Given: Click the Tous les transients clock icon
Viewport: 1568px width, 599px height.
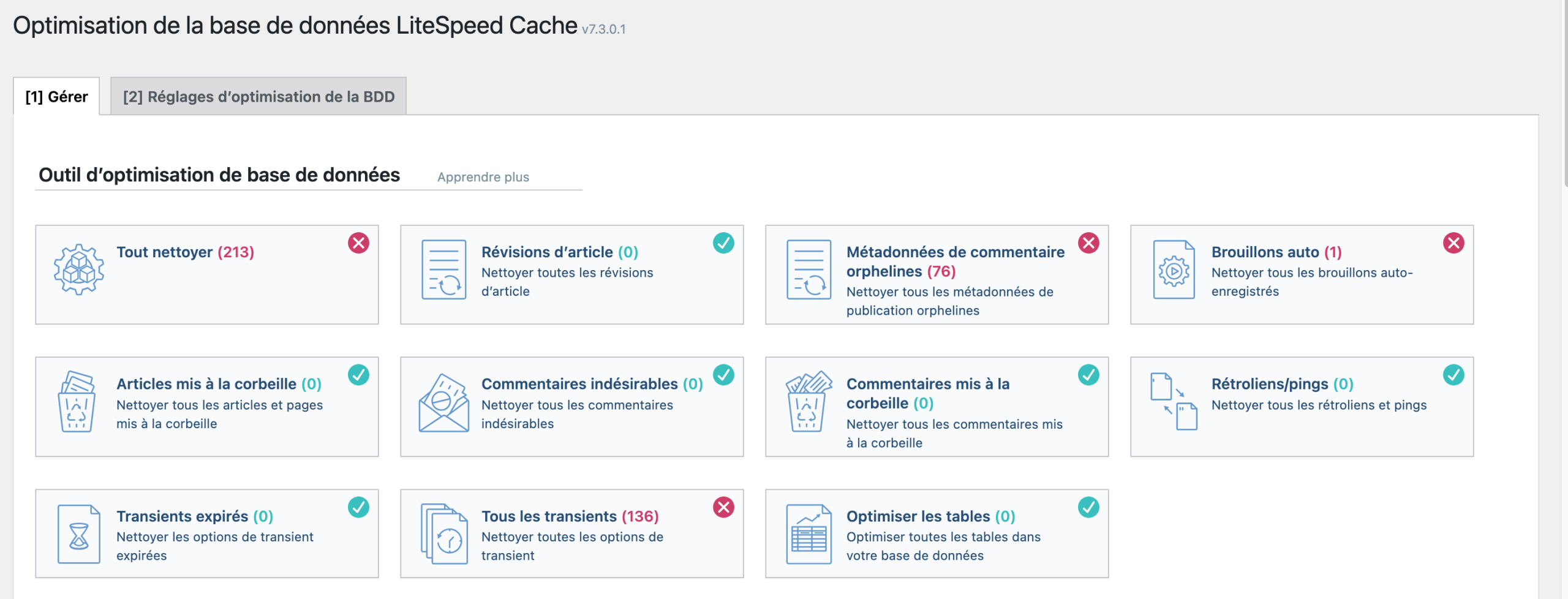Looking at the screenshot, I should pos(444,534).
